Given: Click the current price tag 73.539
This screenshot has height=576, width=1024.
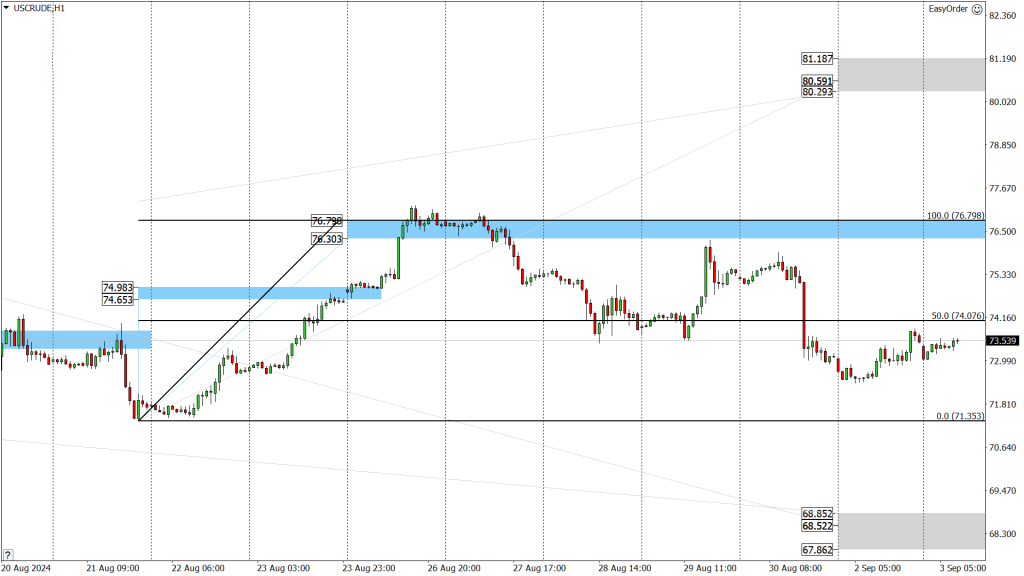Looking at the screenshot, I should pos(1002,341).
